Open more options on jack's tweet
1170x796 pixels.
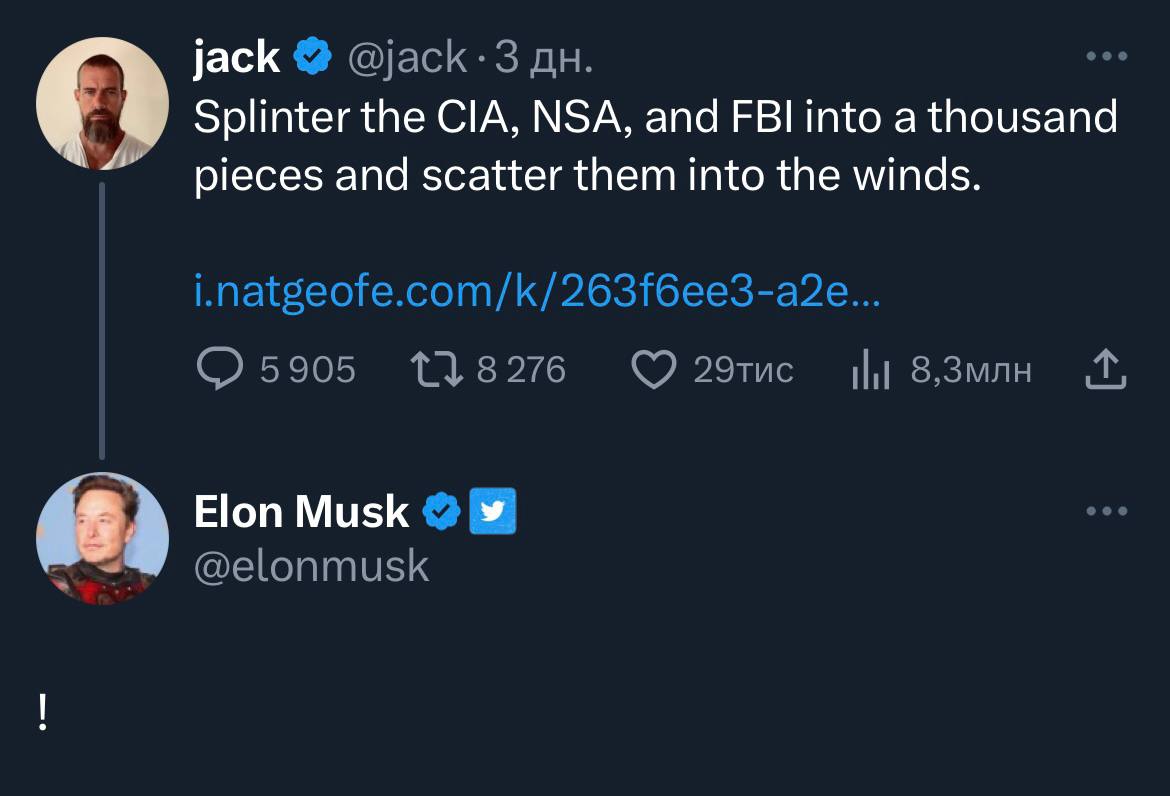(x=1107, y=57)
